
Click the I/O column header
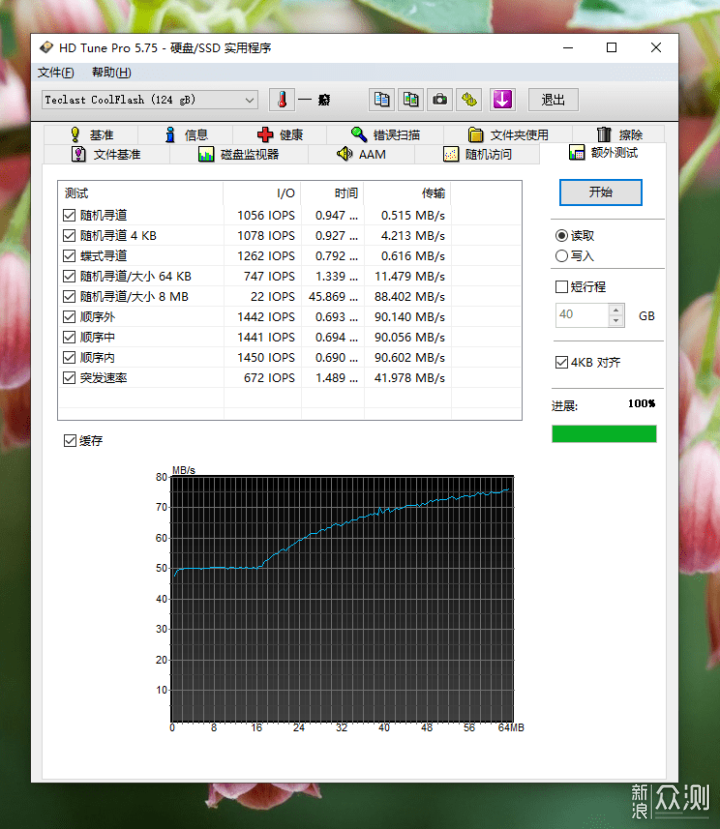(262, 193)
